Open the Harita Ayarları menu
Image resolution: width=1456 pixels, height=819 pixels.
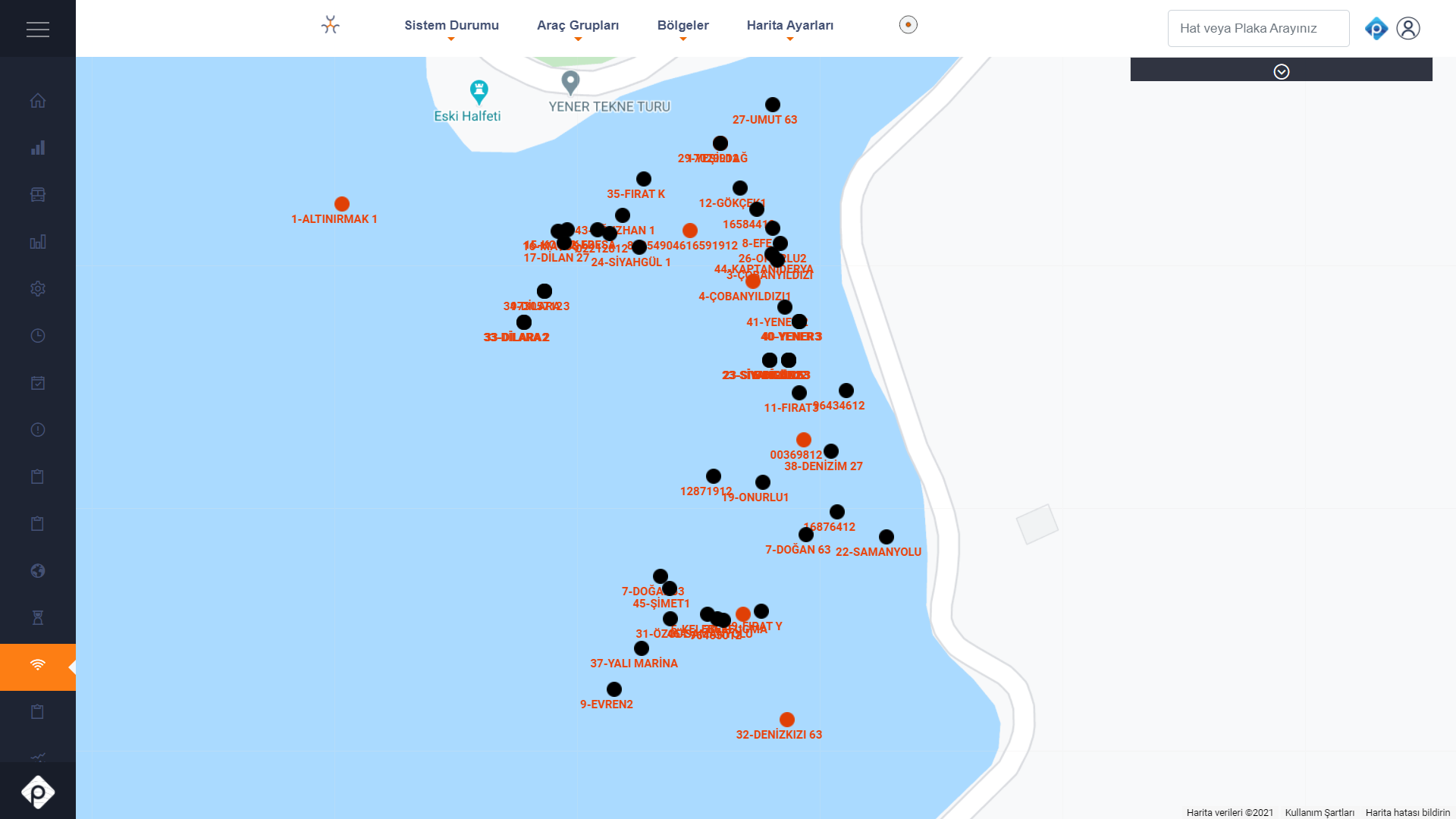pos(789,26)
